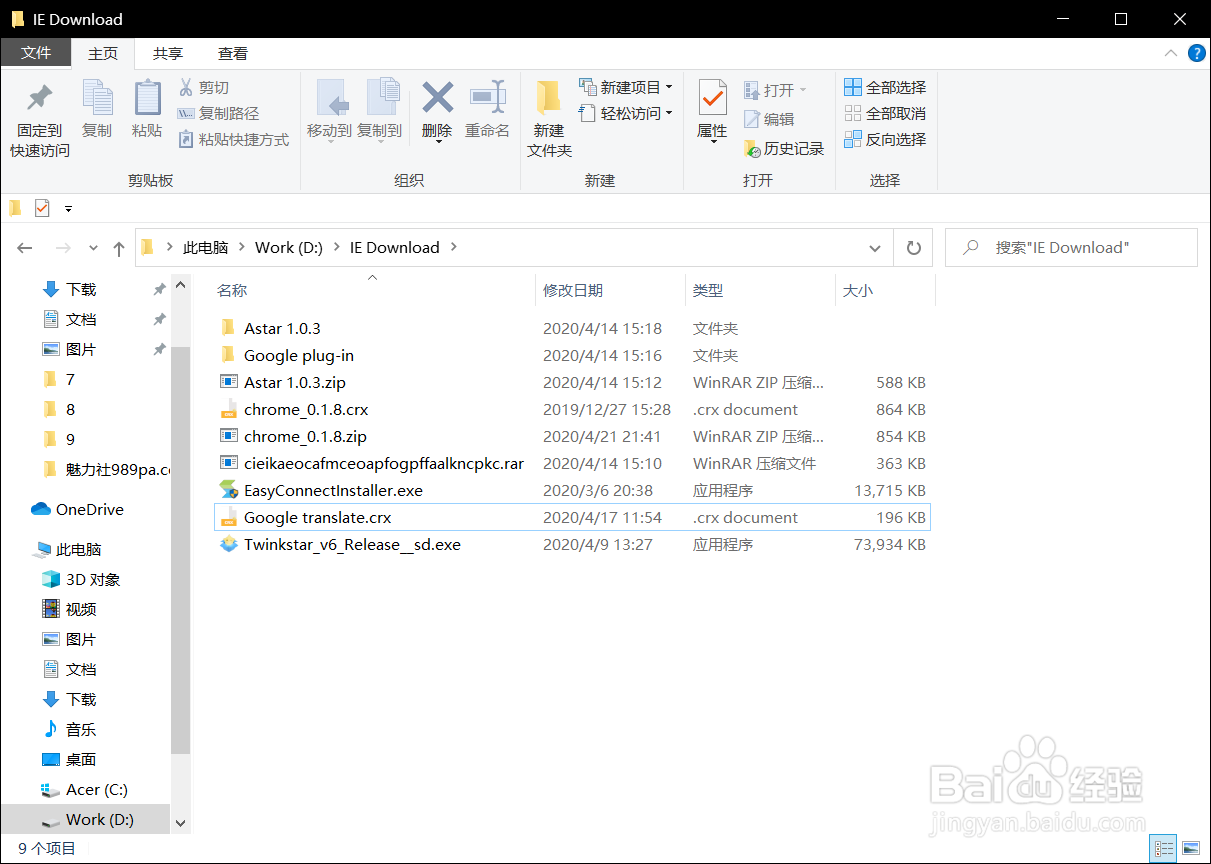Click the Cut (剪切) scissors icon
Image resolution: width=1211 pixels, height=864 pixels.
(186, 88)
